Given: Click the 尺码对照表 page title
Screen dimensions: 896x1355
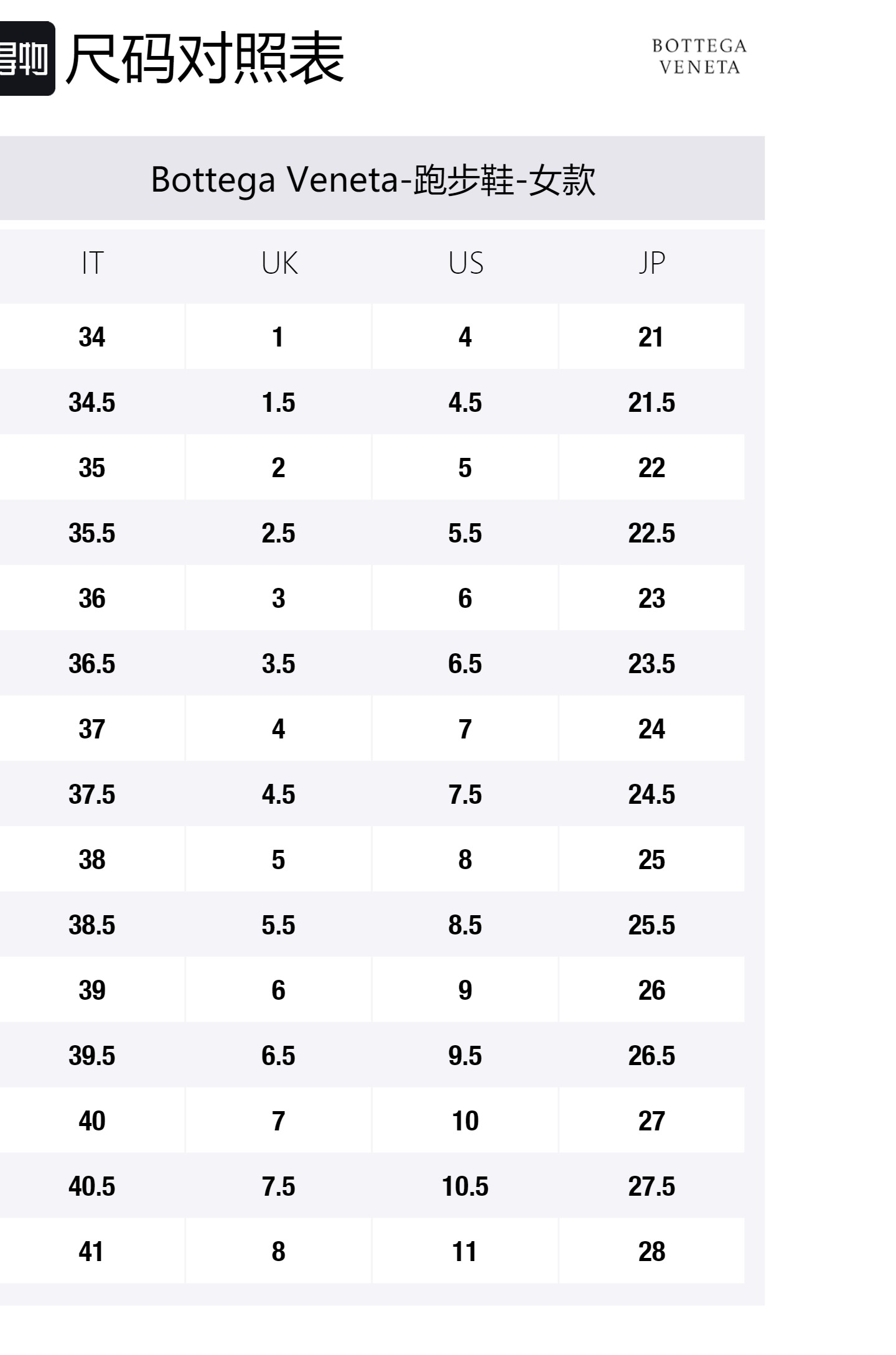Looking at the screenshot, I should (x=205, y=59).
